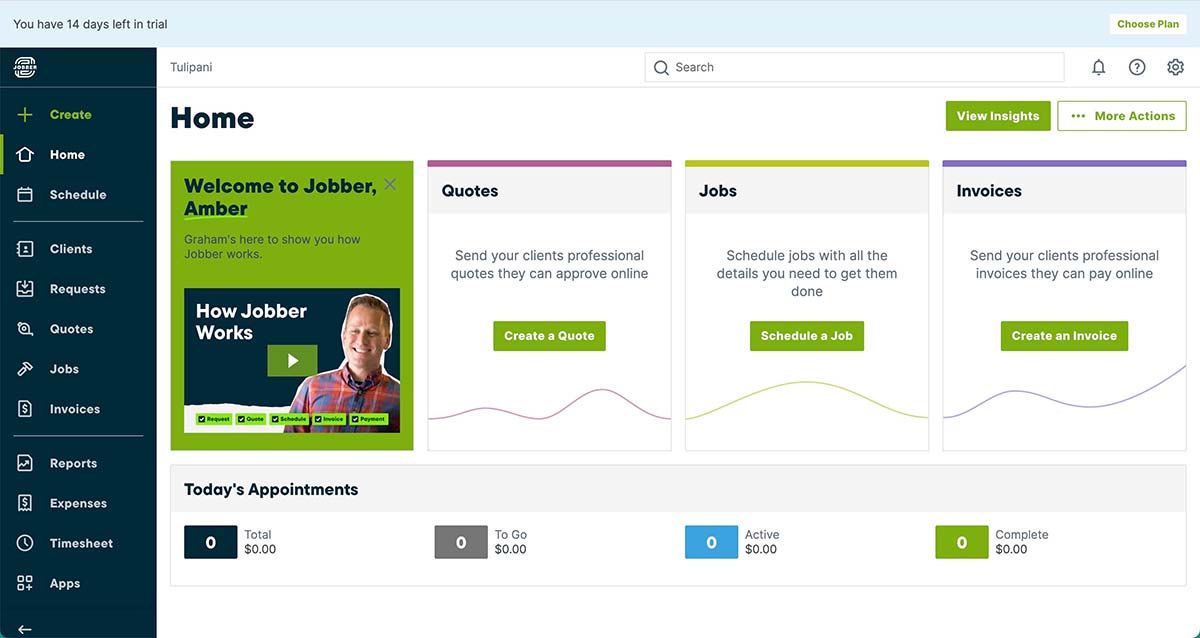The height and width of the screenshot is (638, 1200).
Task: Open the Expenses sidebar icon
Action: [x=24, y=502]
